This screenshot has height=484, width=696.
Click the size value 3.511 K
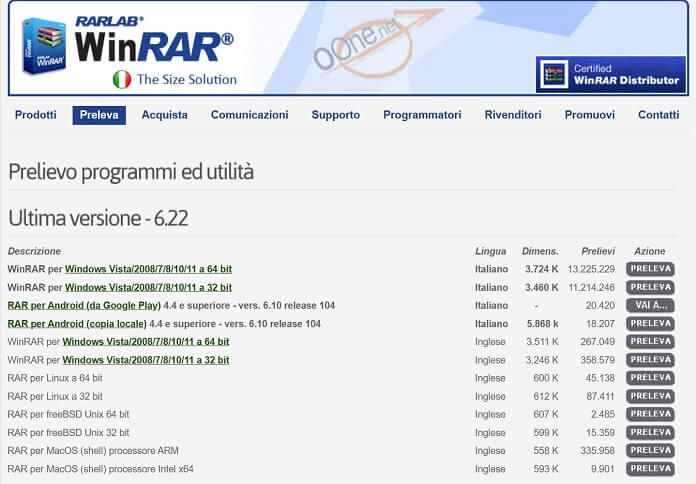click(x=542, y=342)
